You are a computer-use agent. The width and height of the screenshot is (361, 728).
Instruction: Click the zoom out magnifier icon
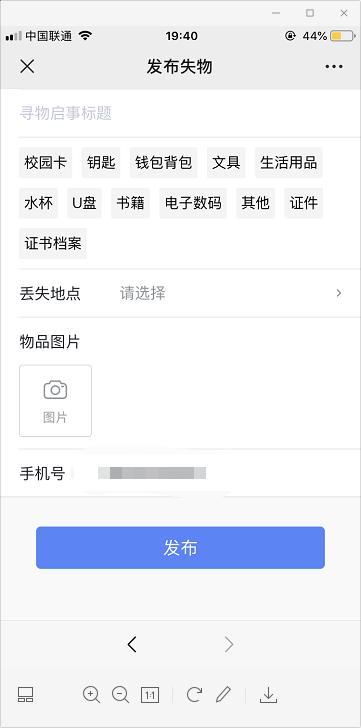click(121, 695)
